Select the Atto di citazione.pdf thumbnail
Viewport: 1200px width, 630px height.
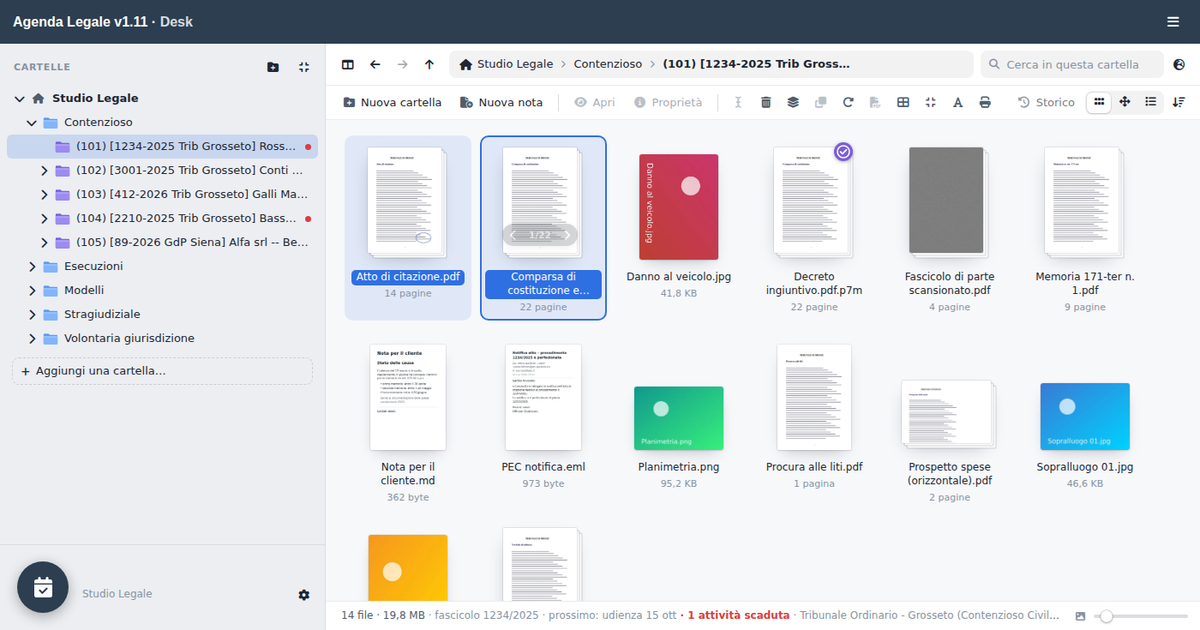point(408,202)
